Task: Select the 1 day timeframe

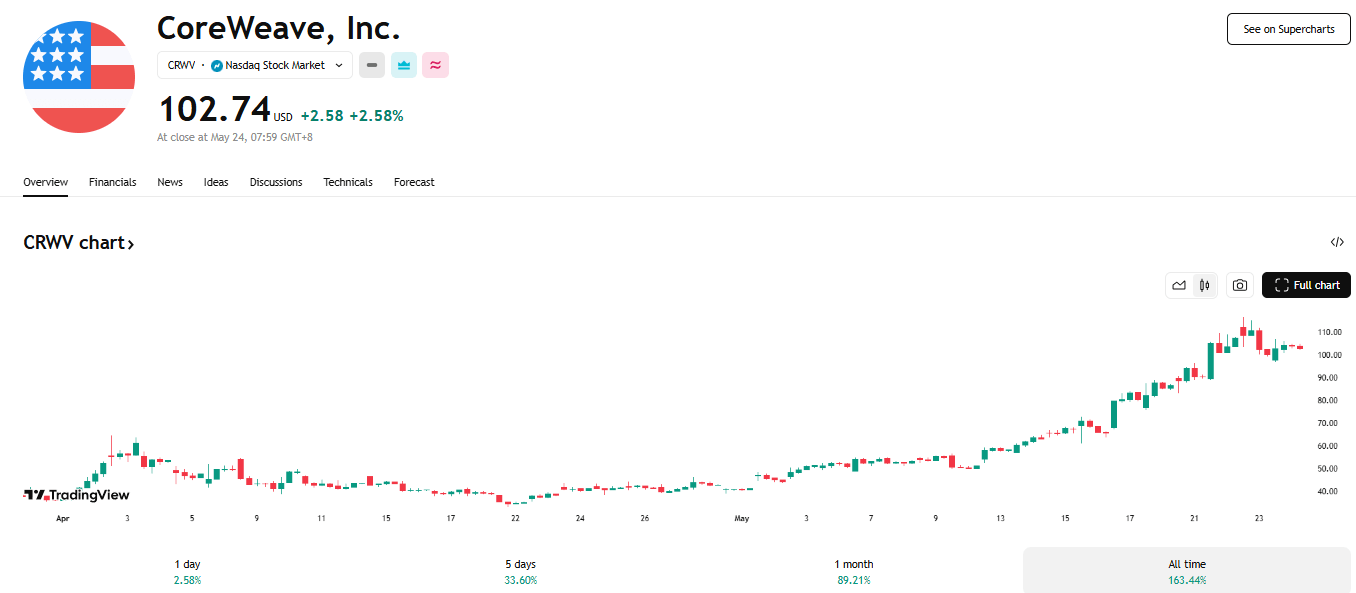Action: pos(187,571)
